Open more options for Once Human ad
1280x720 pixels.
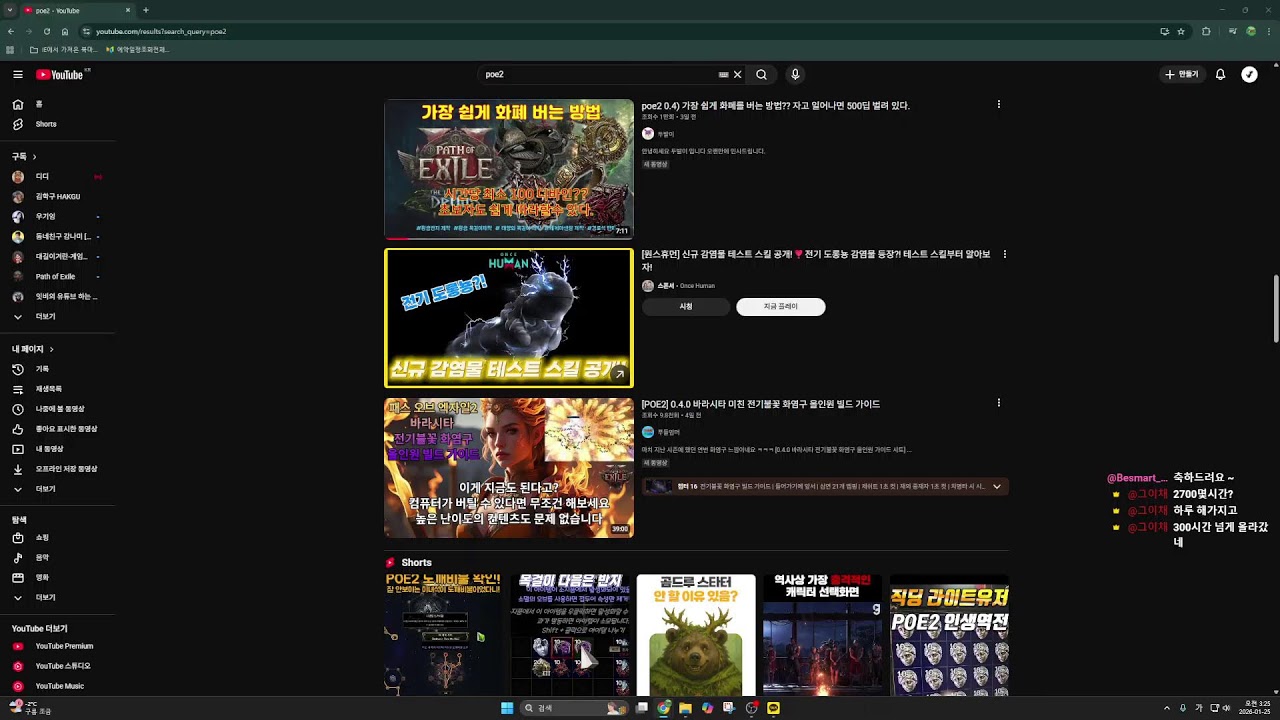pyautogui.click(x=1004, y=254)
